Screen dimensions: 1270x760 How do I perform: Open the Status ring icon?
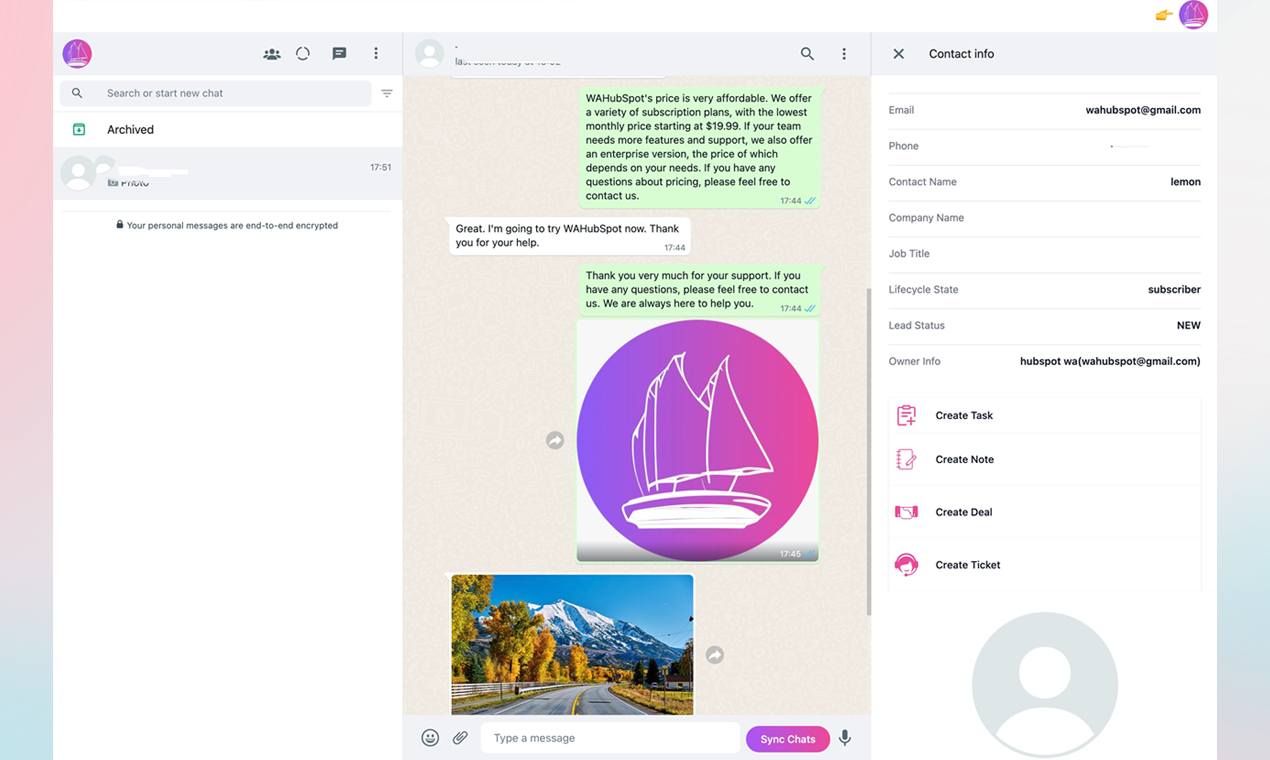[303, 54]
